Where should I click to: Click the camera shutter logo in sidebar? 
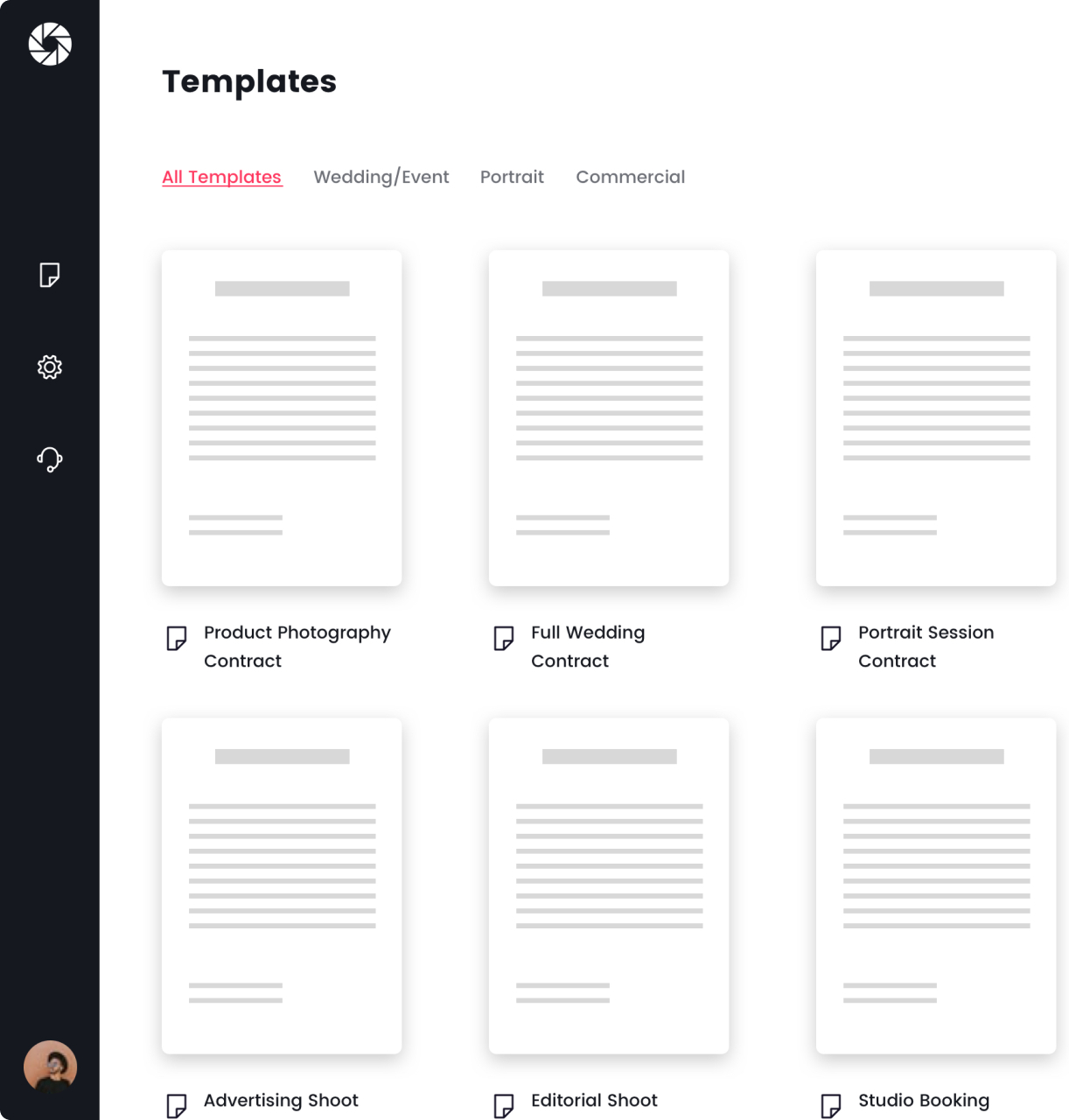50,45
